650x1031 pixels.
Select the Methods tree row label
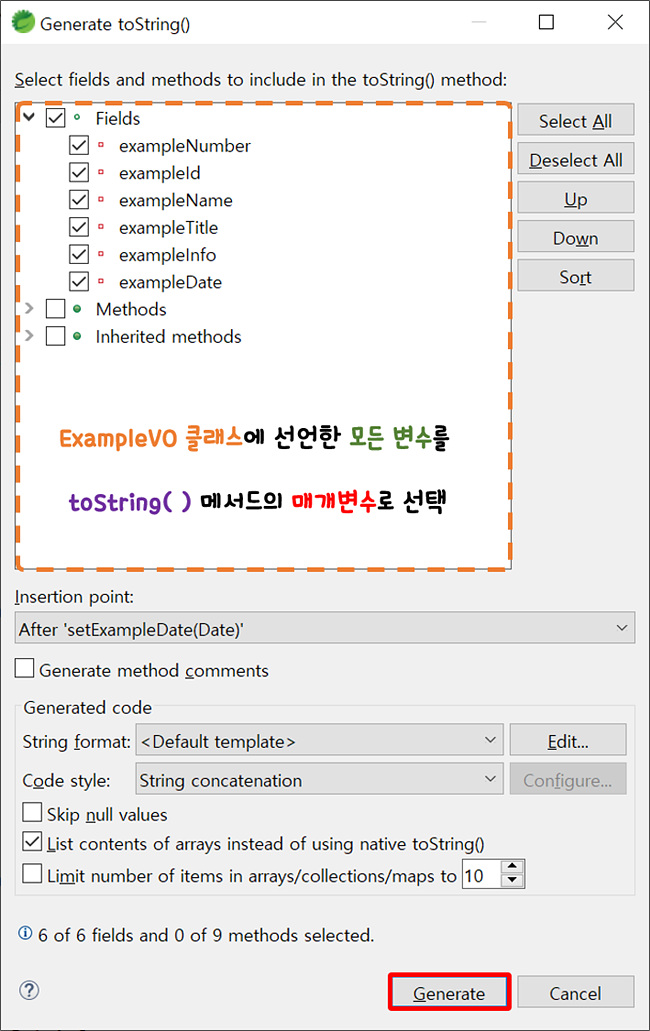131,309
